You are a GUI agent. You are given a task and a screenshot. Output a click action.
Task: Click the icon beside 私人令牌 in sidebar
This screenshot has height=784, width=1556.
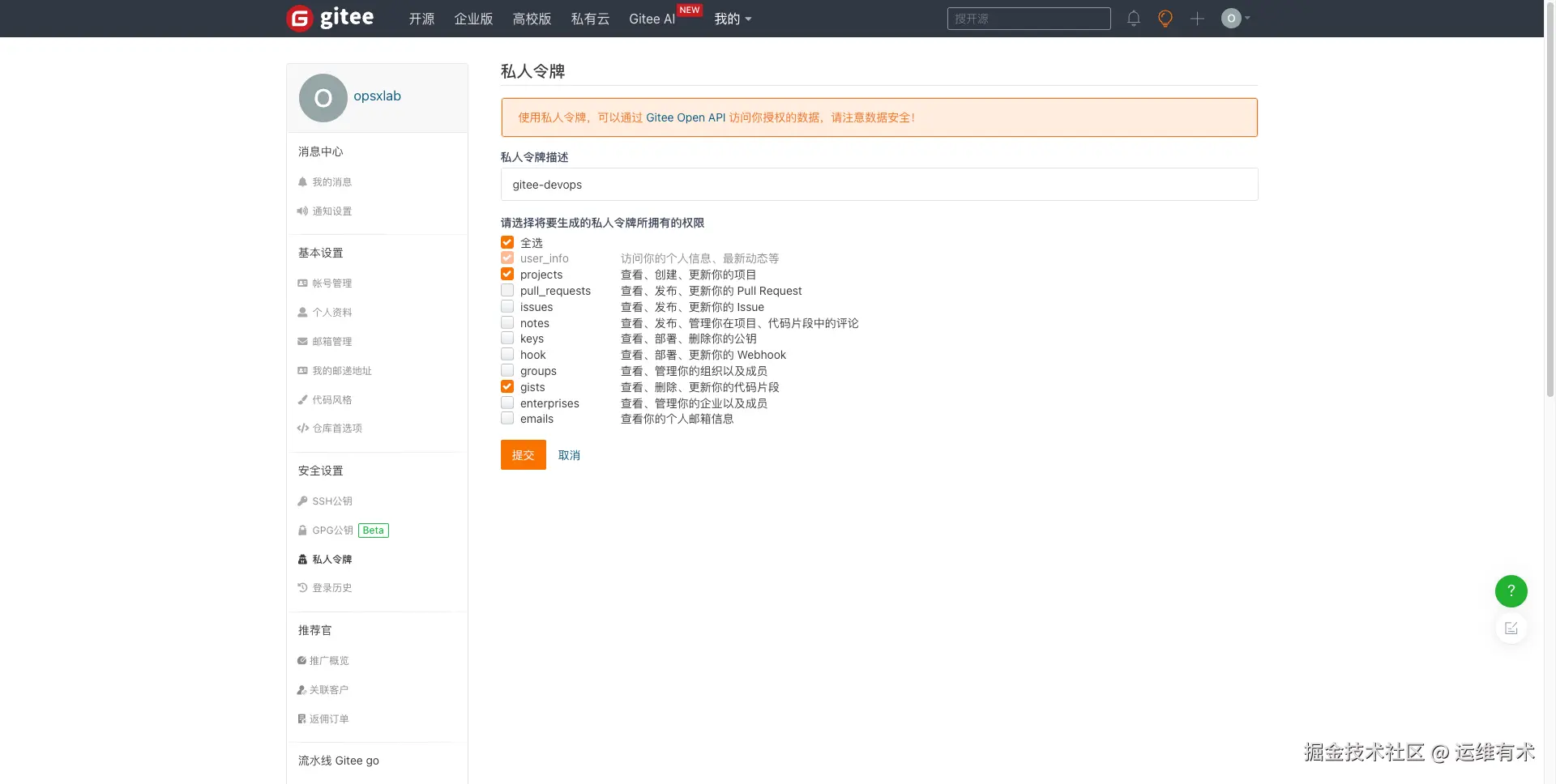[x=302, y=560]
